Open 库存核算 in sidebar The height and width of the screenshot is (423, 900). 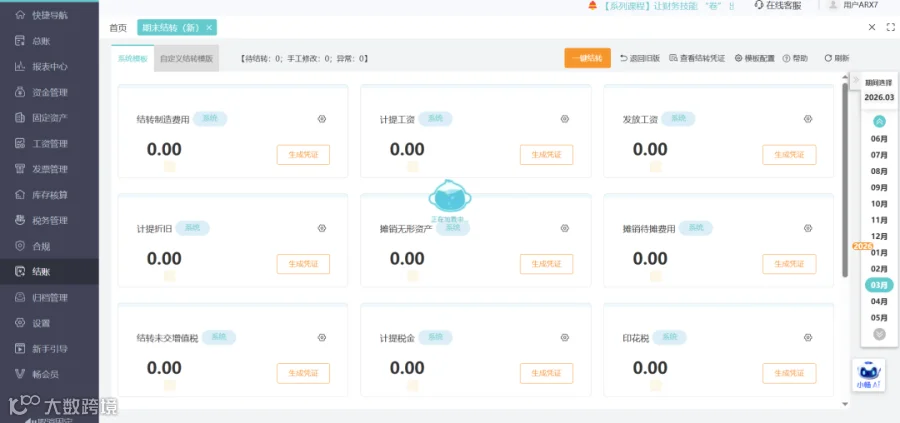[49, 195]
